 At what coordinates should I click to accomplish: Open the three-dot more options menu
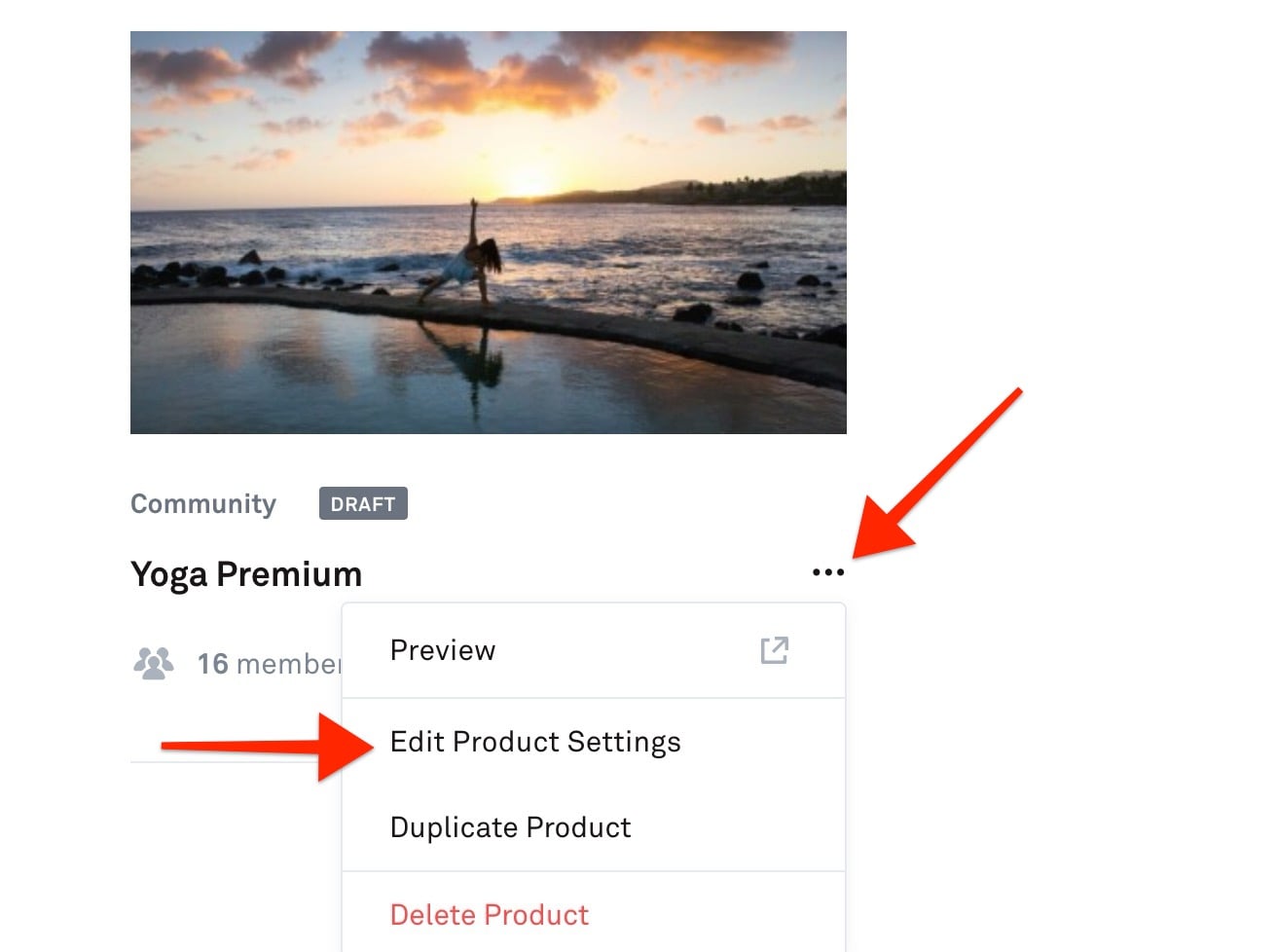827,572
